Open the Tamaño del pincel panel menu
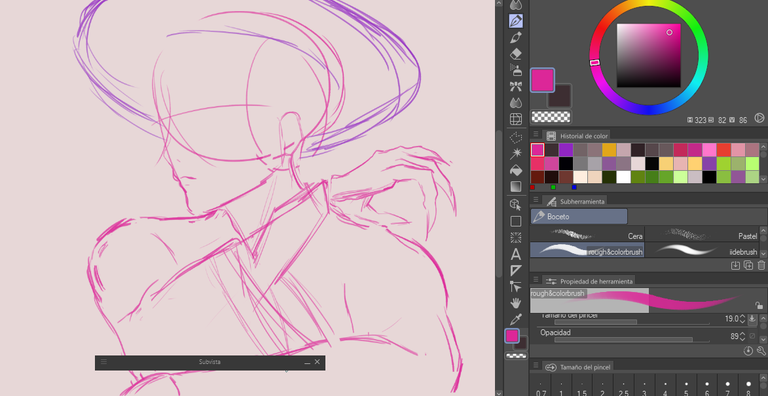Viewport: 768px width, 396px height. point(536,365)
